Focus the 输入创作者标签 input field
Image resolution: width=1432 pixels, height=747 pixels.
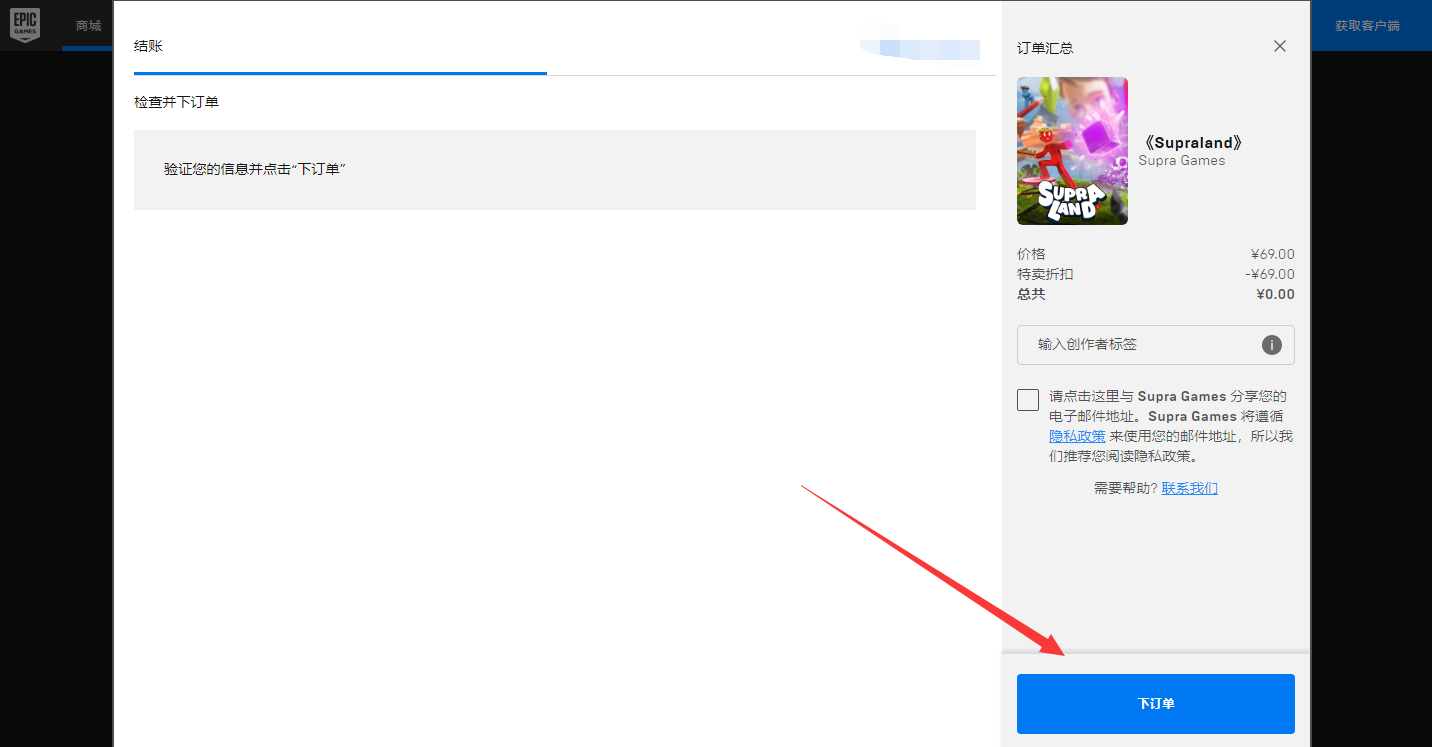[x=1155, y=345]
